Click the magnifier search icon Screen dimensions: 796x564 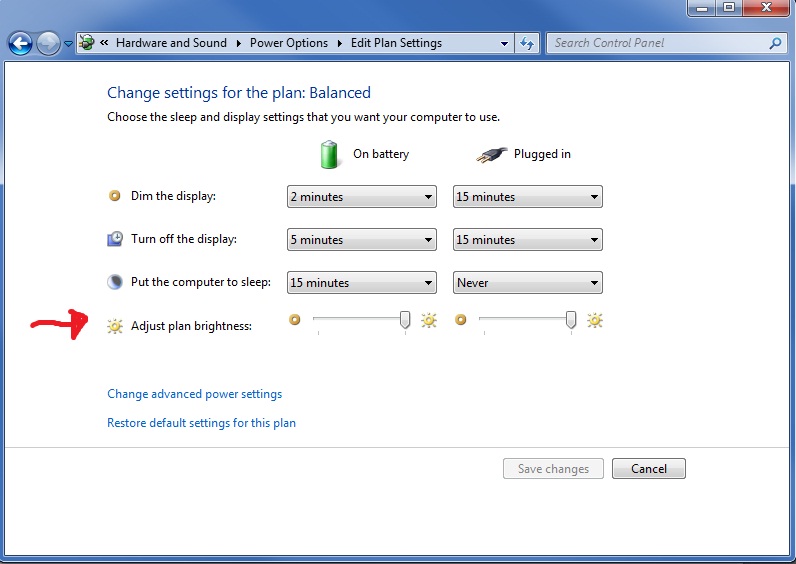pos(775,43)
